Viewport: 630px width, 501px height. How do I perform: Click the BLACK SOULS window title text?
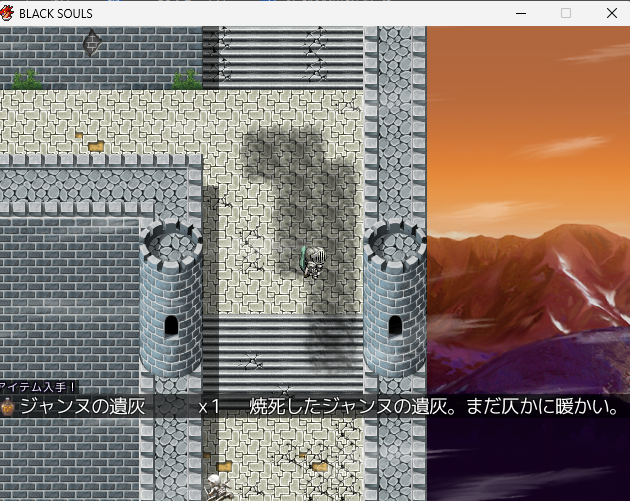click(x=56, y=14)
